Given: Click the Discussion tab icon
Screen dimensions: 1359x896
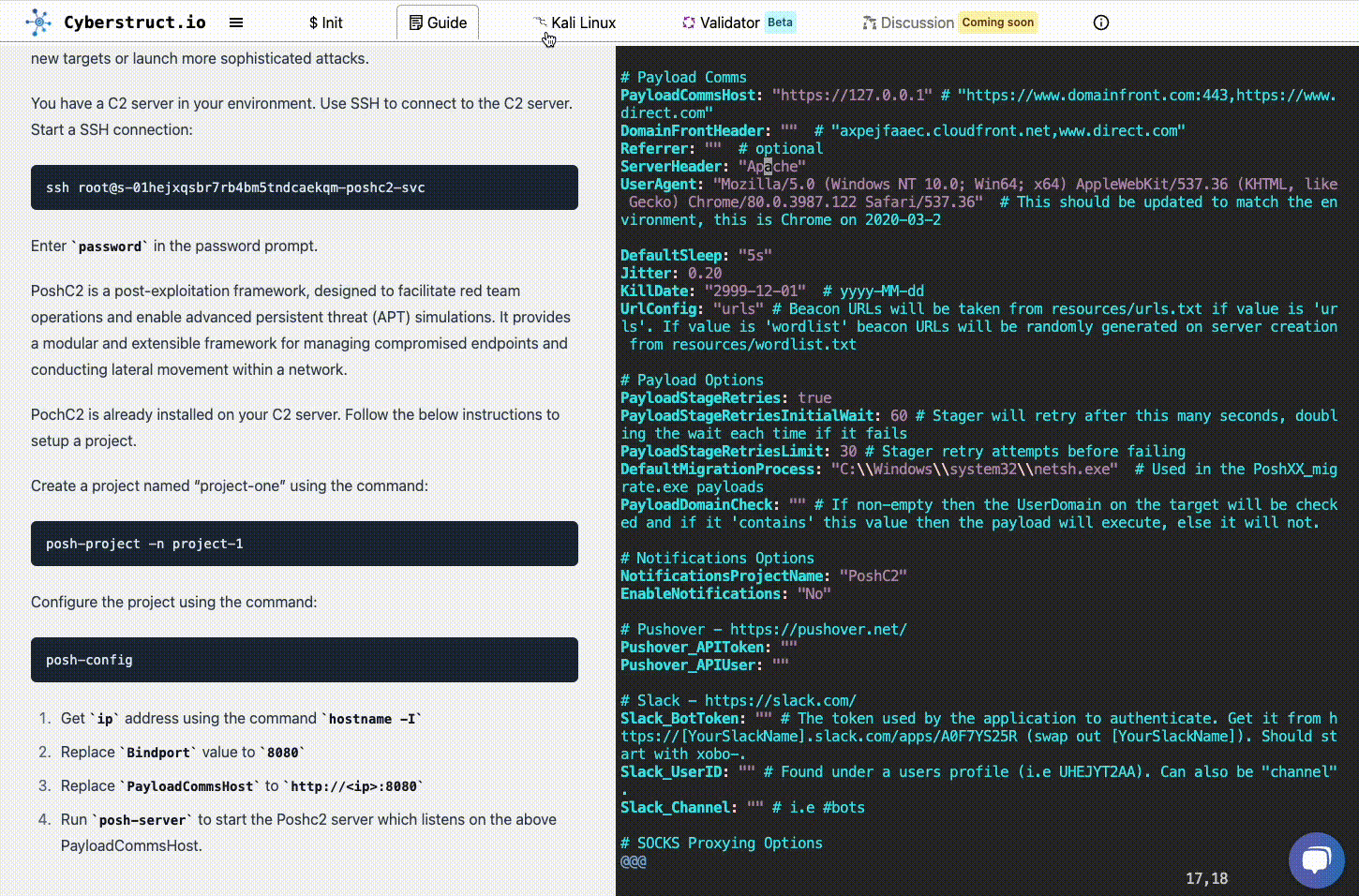Looking at the screenshot, I should [869, 22].
